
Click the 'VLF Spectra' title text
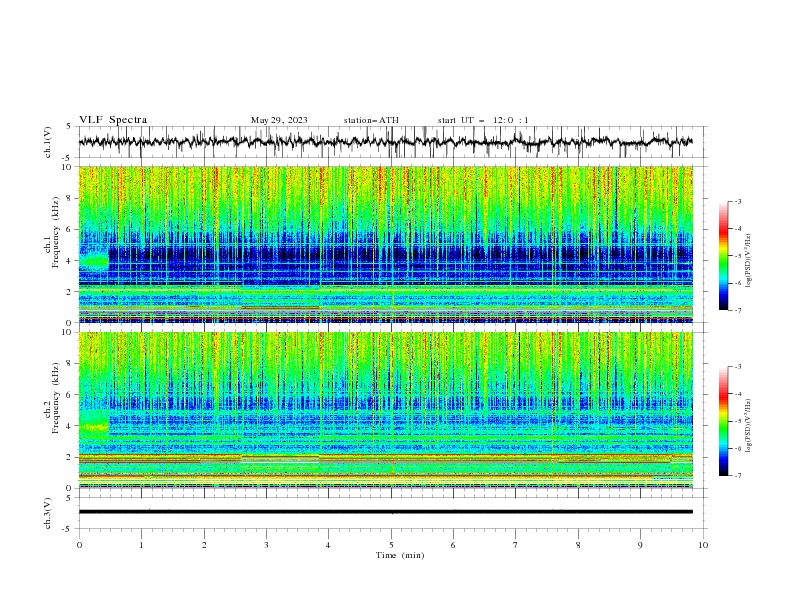113,120
